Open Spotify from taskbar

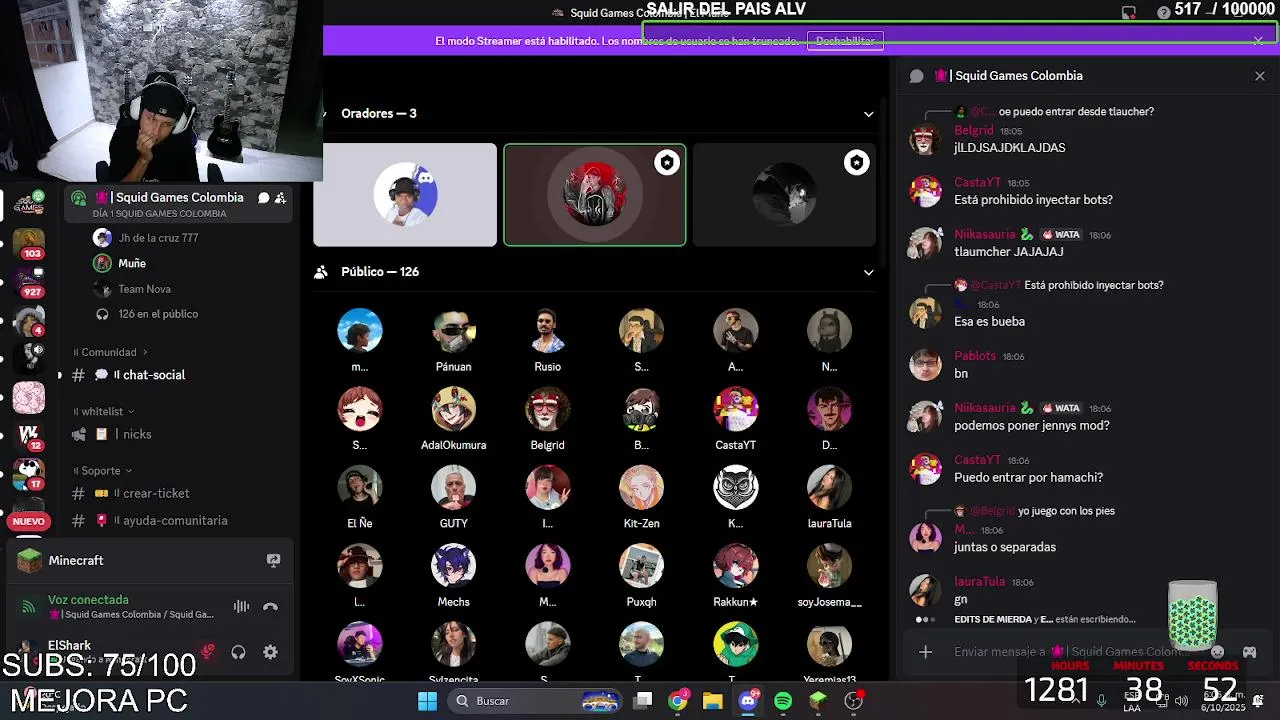coord(783,701)
